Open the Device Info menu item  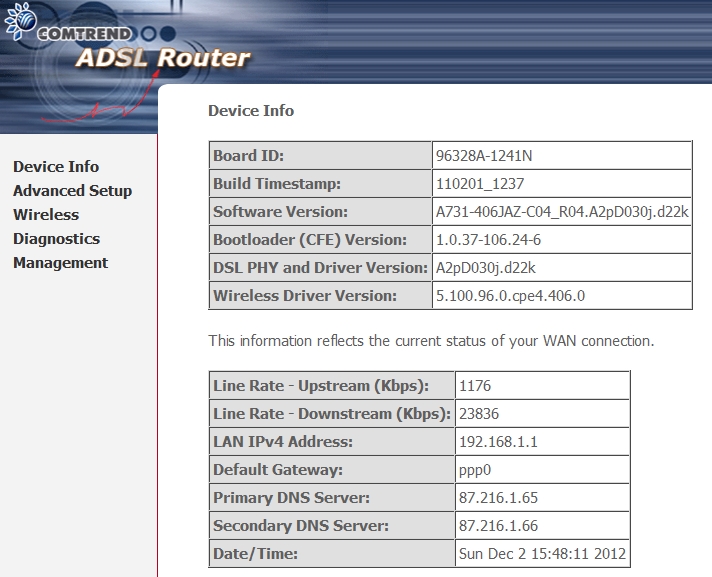click(56, 167)
